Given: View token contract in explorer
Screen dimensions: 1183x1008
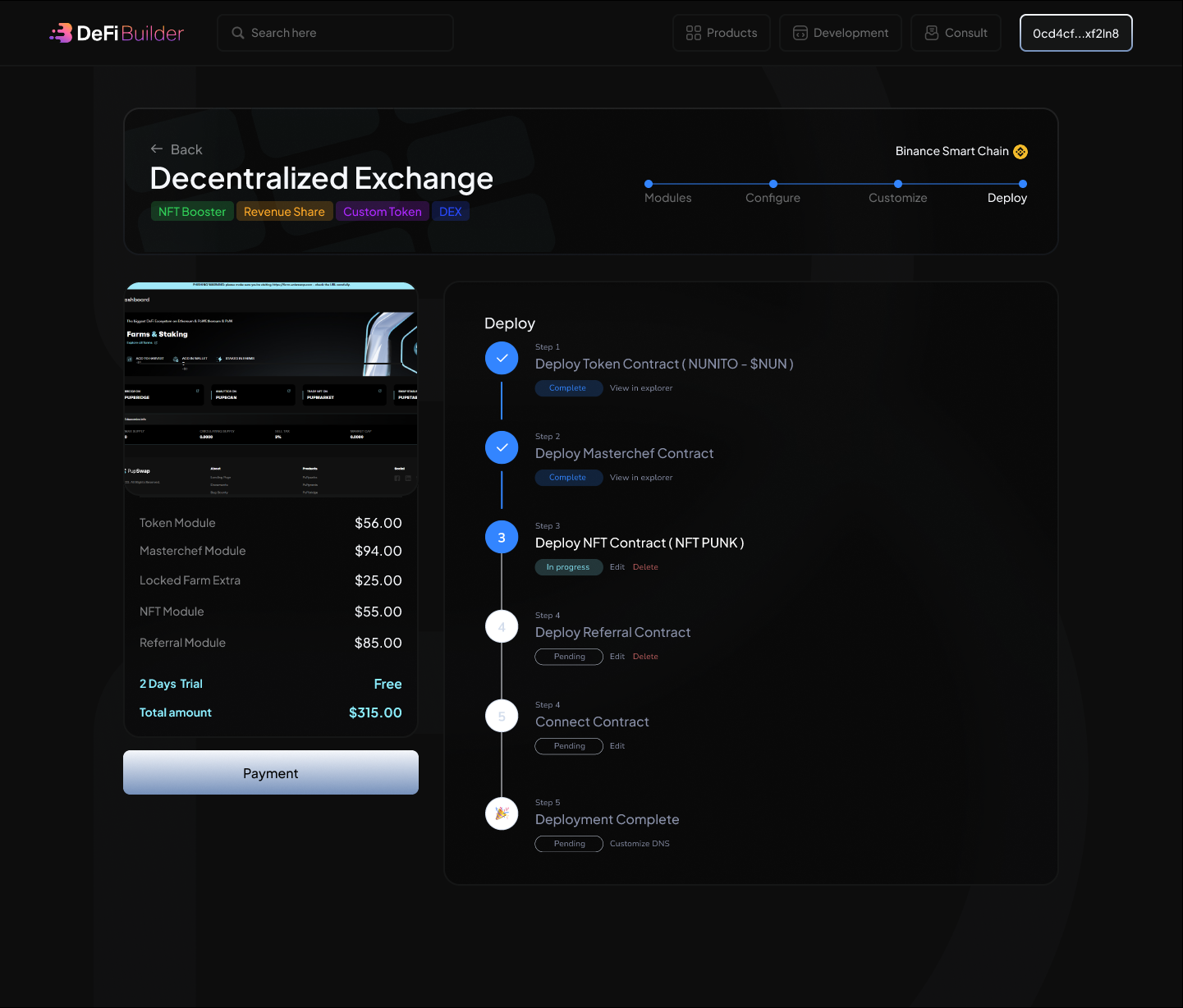Looking at the screenshot, I should 641,388.
